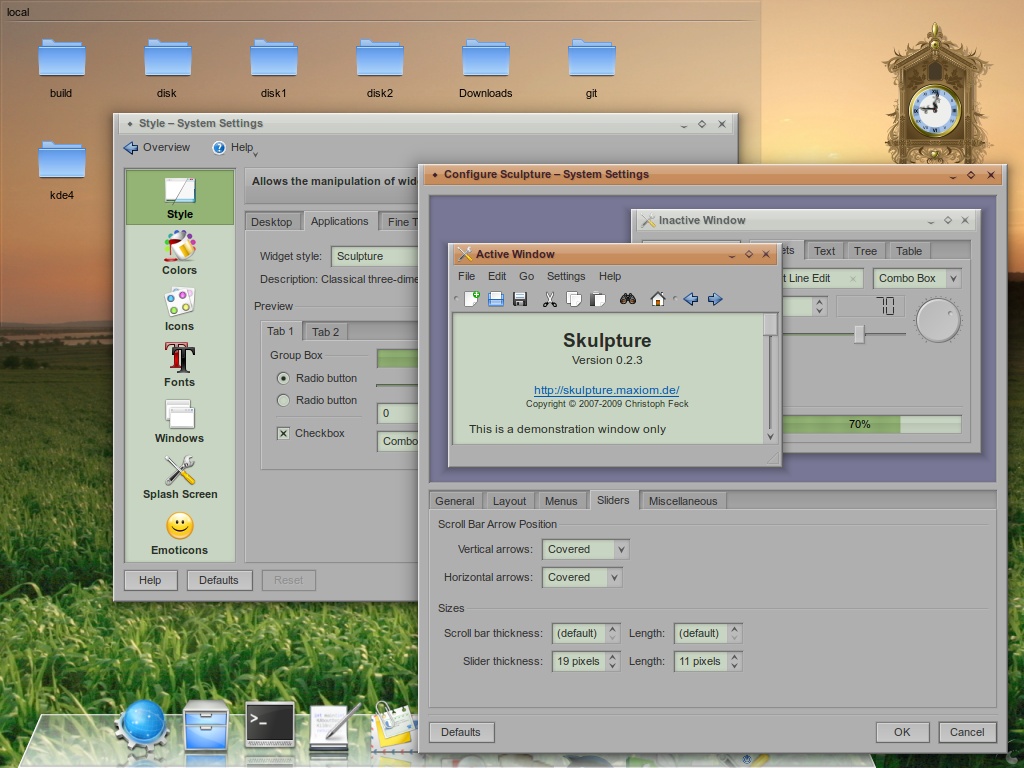Click the Find binoculars icon in Active Window

tap(628, 299)
